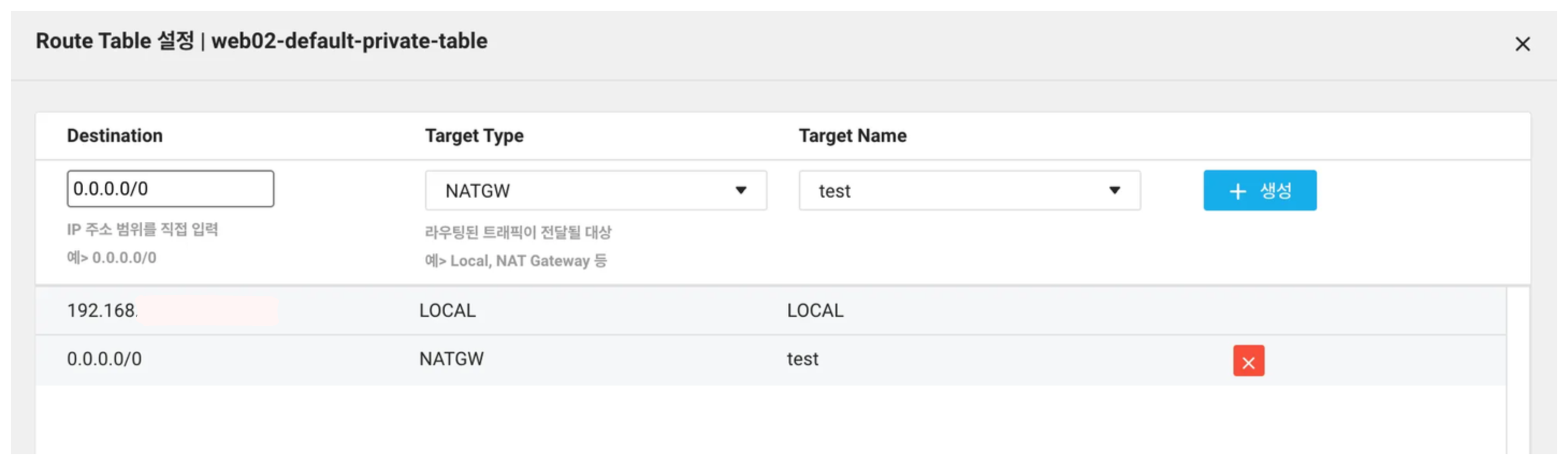Screen dimensions: 1568x465
Task: Click the example text 'Local, NAT Gateway 등'
Action: [528, 260]
